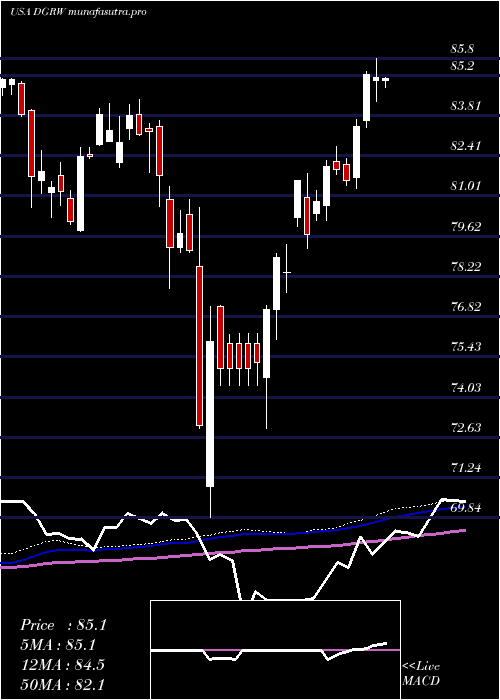Click the 83.81 price axis label
500x700 pixels.
pyautogui.click(x=466, y=106)
